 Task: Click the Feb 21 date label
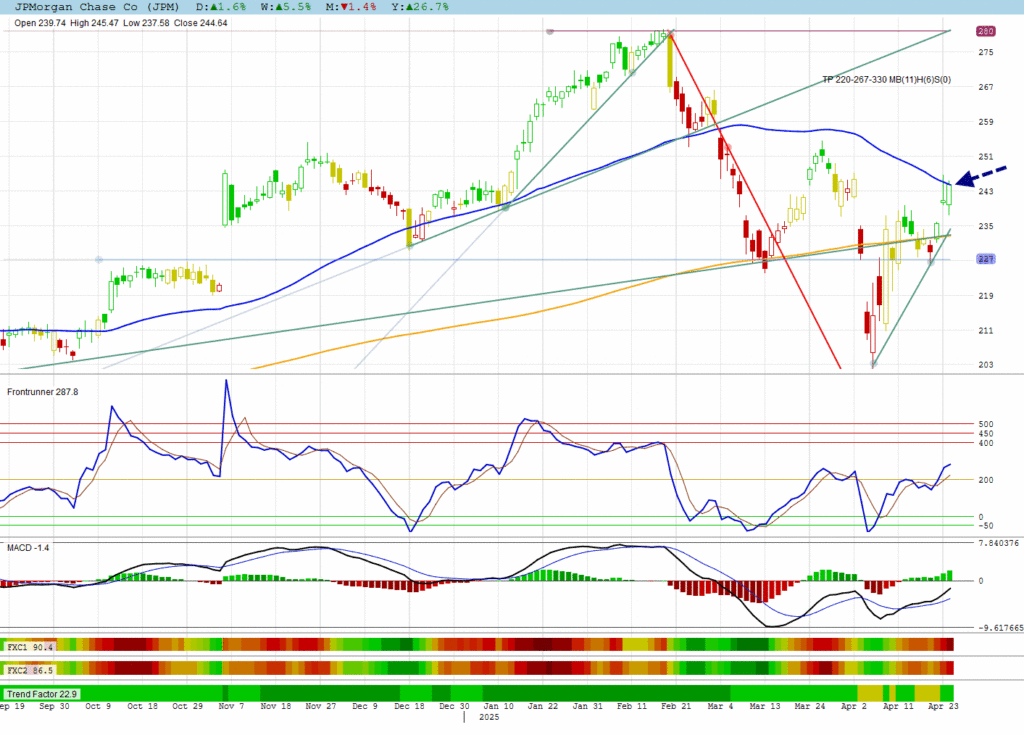(676, 706)
